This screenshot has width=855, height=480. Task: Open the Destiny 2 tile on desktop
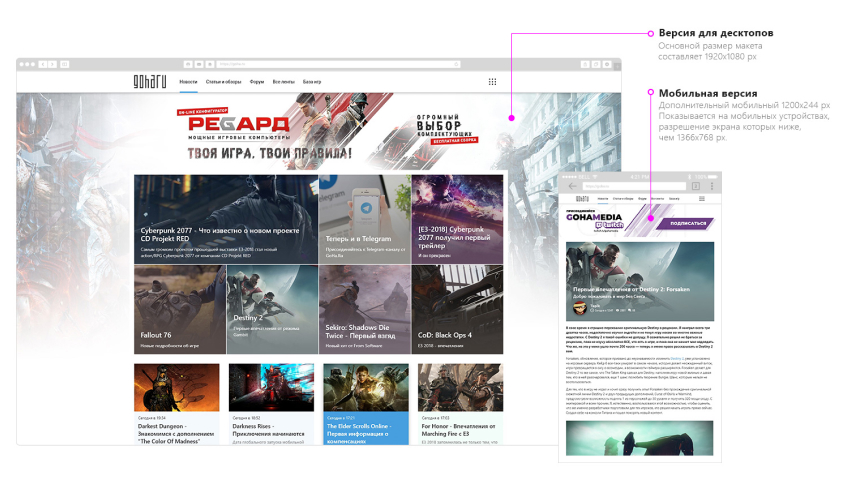[272, 310]
